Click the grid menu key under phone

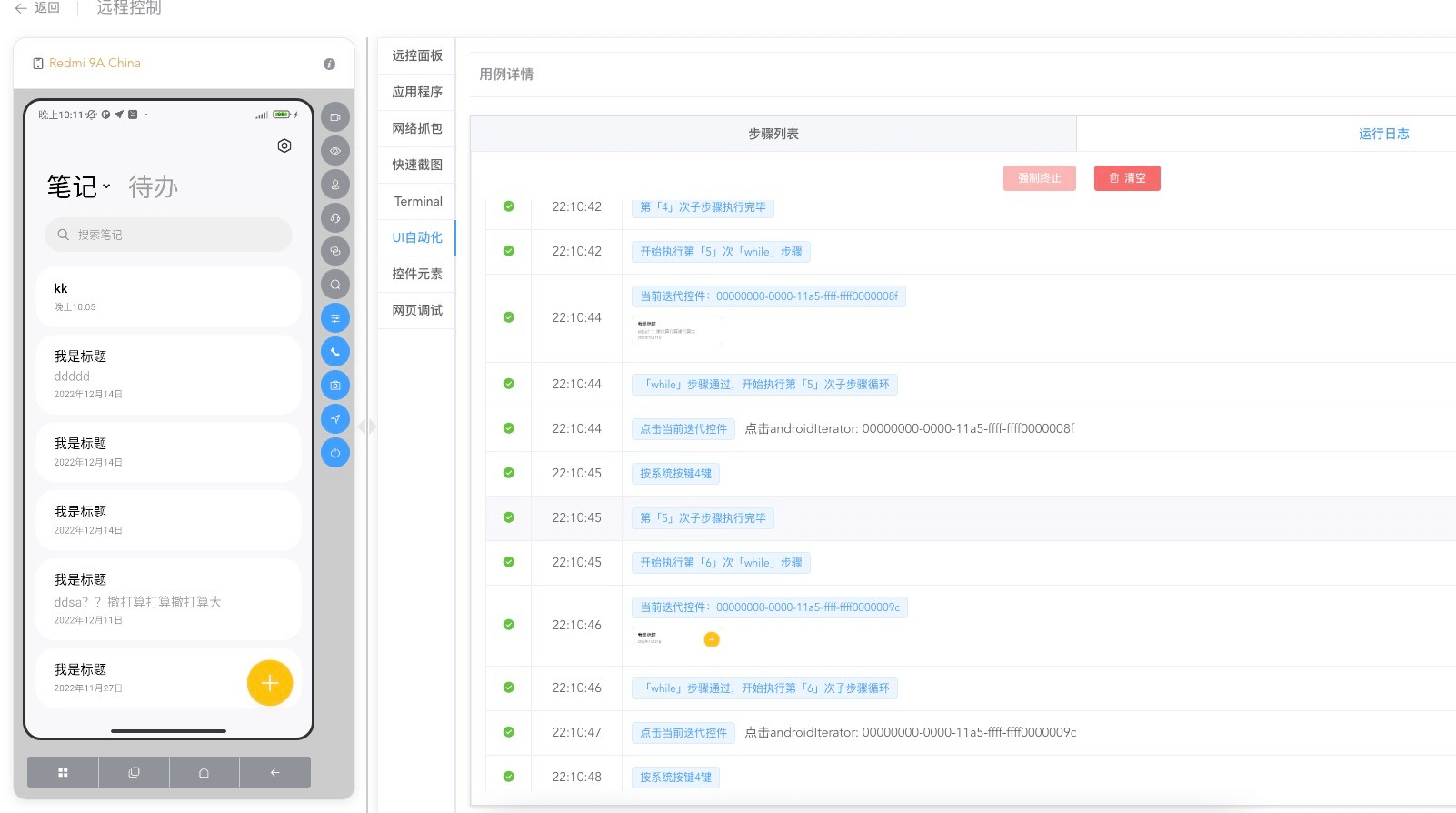pyautogui.click(x=63, y=772)
